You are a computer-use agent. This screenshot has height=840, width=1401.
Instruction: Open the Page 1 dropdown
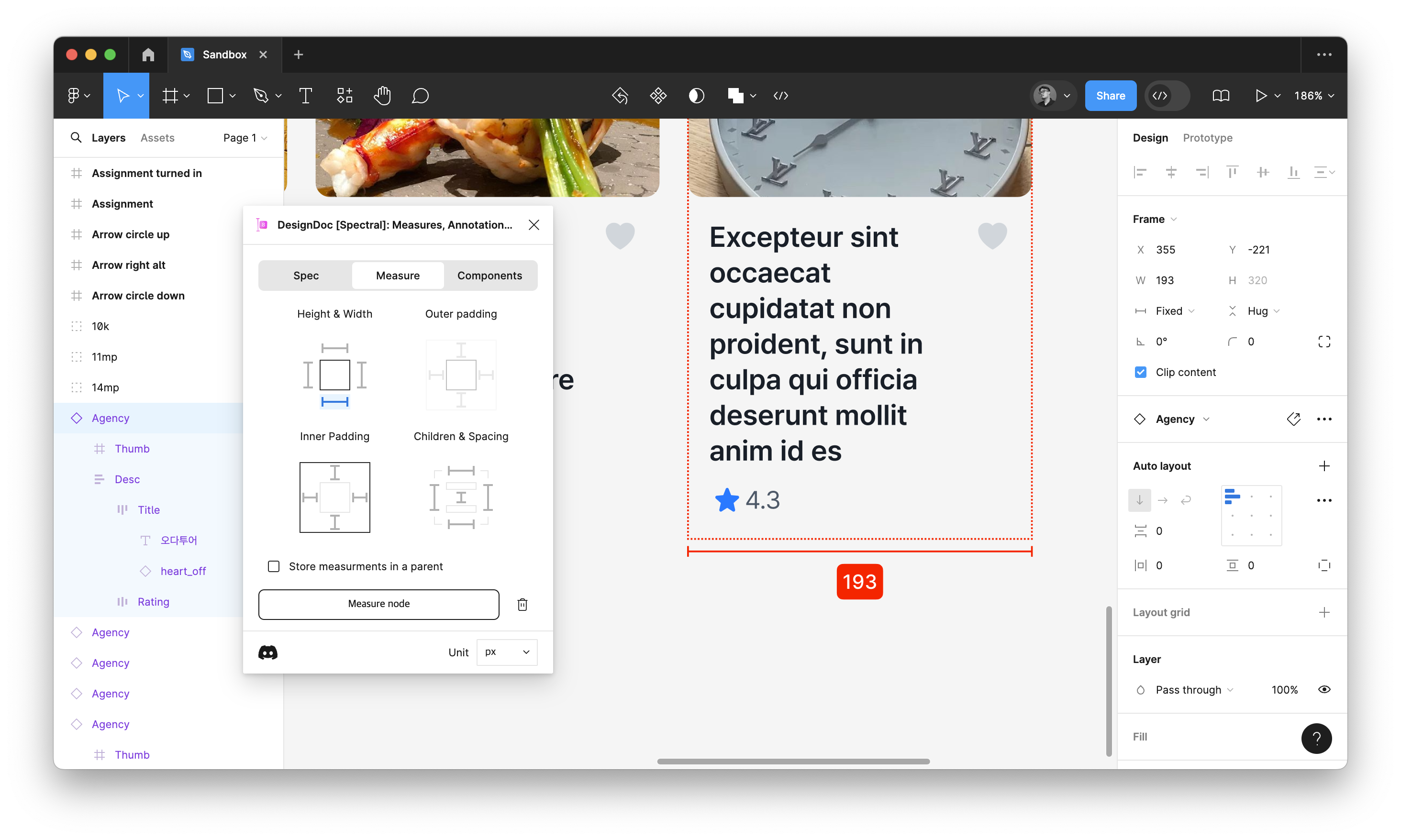click(245, 138)
